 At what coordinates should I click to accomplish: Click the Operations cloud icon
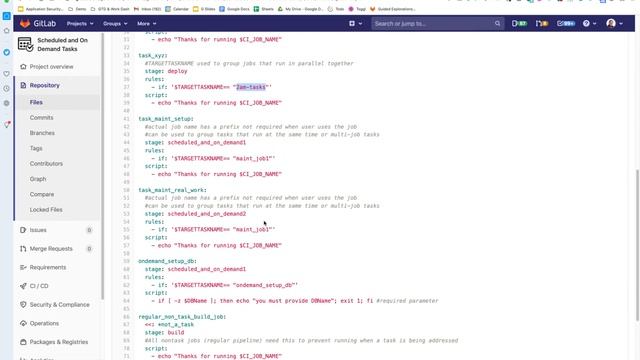click(x=23, y=323)
